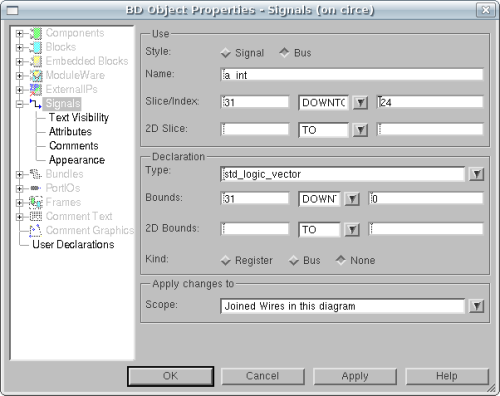500x396 pixels.
Task: Click the Bounds DOWNTO direction box
Action: [x=319, y=199]
